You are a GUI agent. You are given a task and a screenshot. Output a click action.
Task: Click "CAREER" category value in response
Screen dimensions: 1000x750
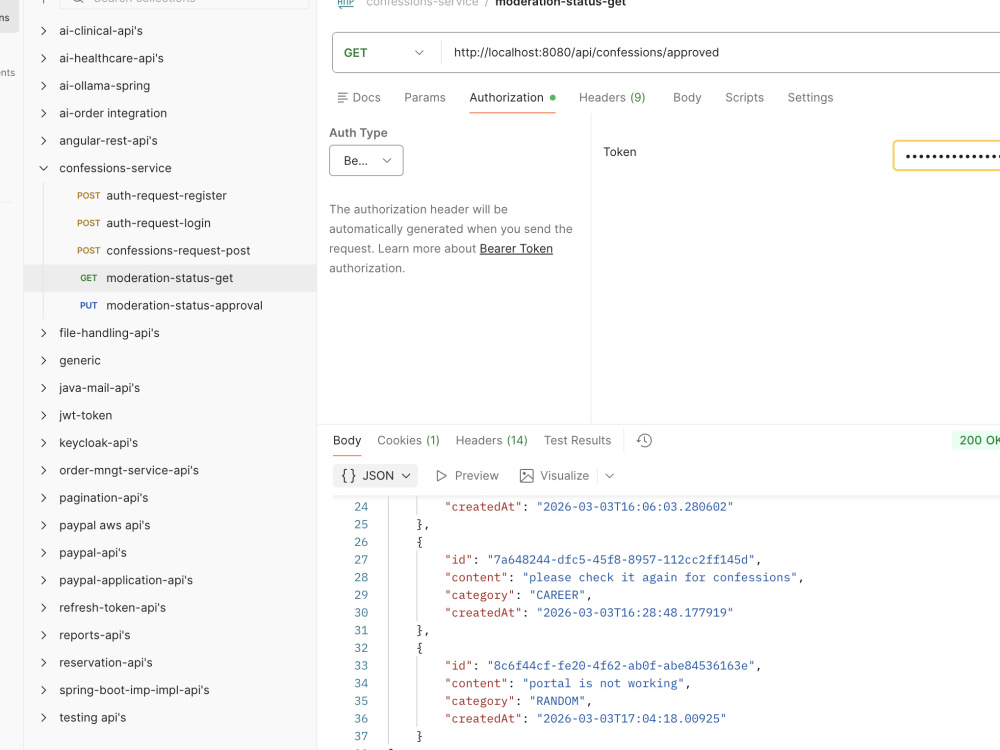[557, 595]
